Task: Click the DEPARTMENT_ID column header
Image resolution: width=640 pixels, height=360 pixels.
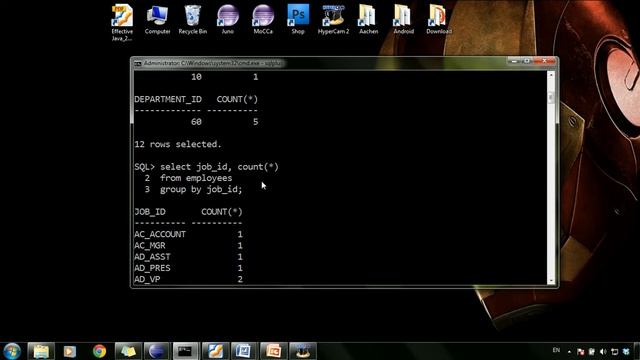Action: click(x=168, y=99)
